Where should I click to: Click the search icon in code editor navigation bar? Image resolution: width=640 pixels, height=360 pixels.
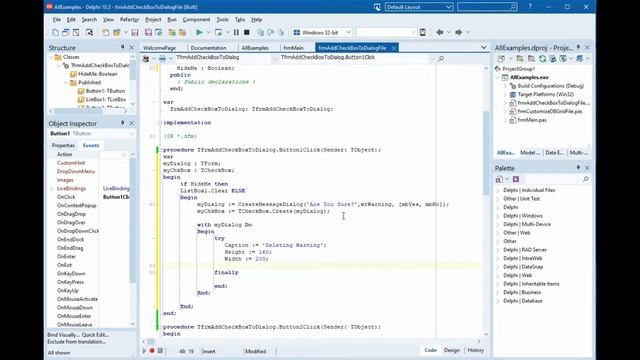[x=441, y=59]
